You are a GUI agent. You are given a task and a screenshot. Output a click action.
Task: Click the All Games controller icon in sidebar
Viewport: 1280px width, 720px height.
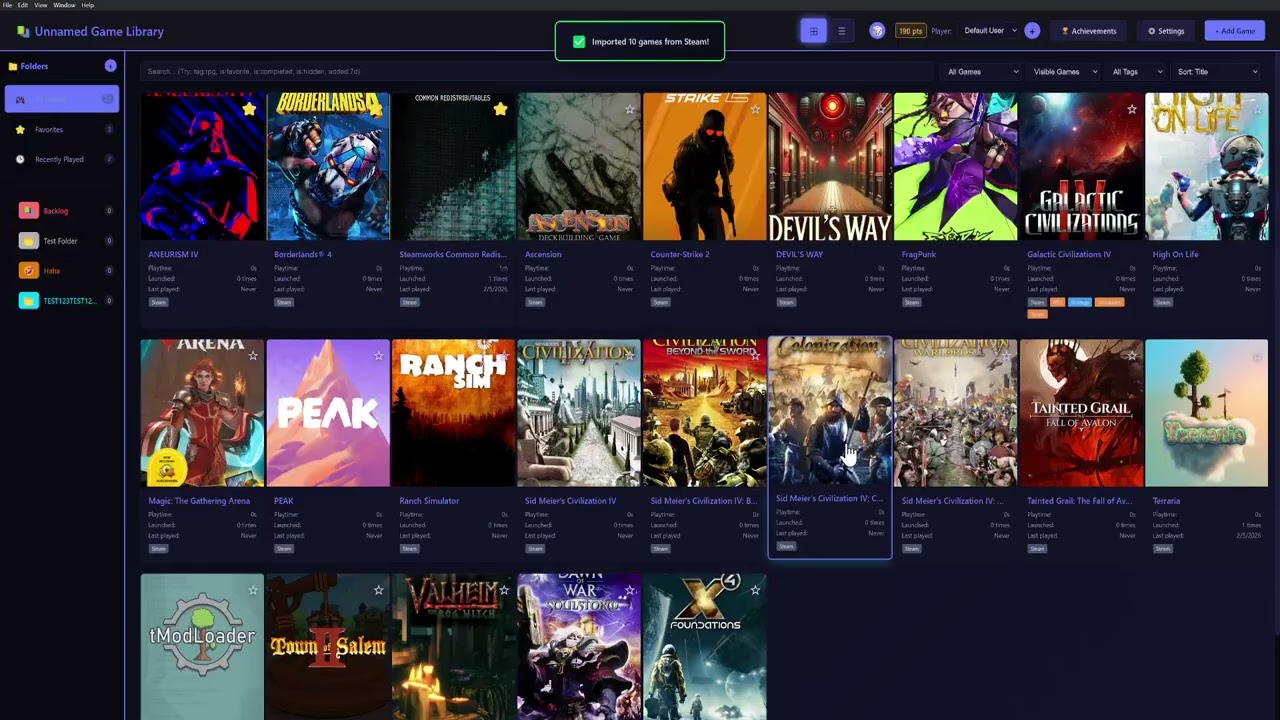click(x=20, y=99)
